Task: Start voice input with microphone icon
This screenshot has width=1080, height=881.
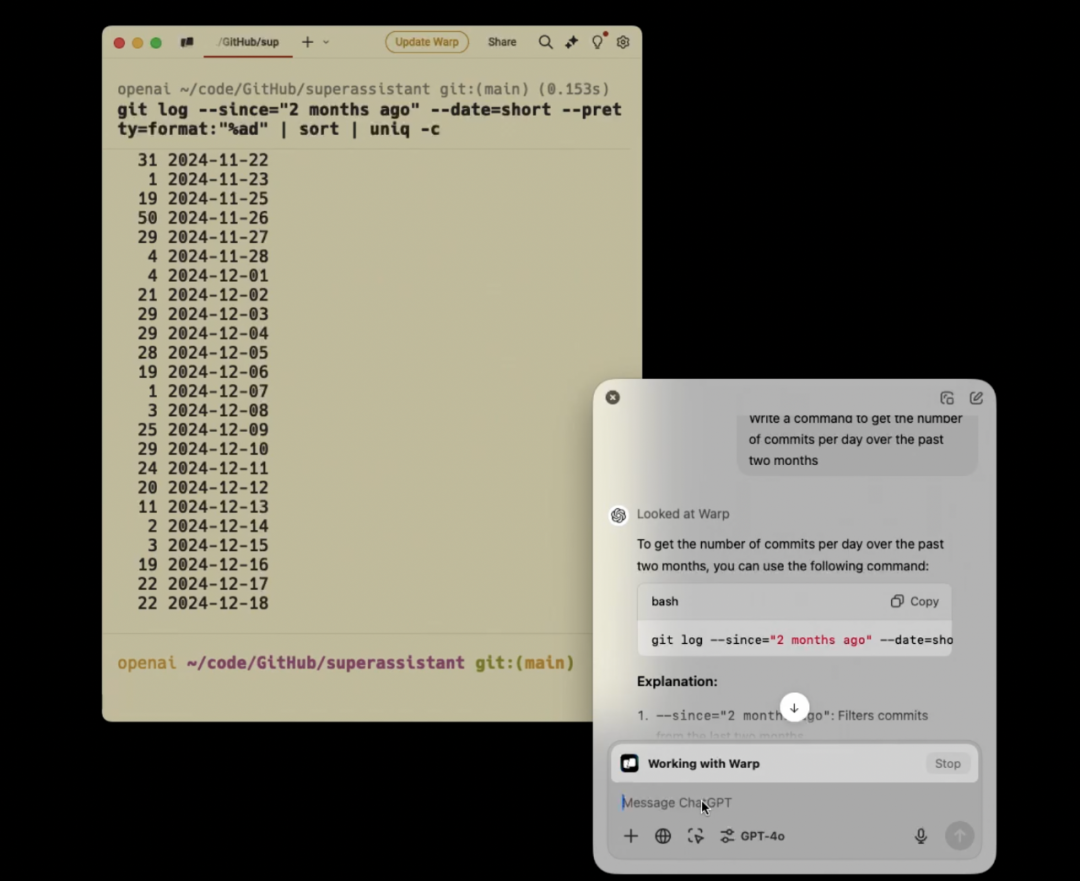Action: 921,836
